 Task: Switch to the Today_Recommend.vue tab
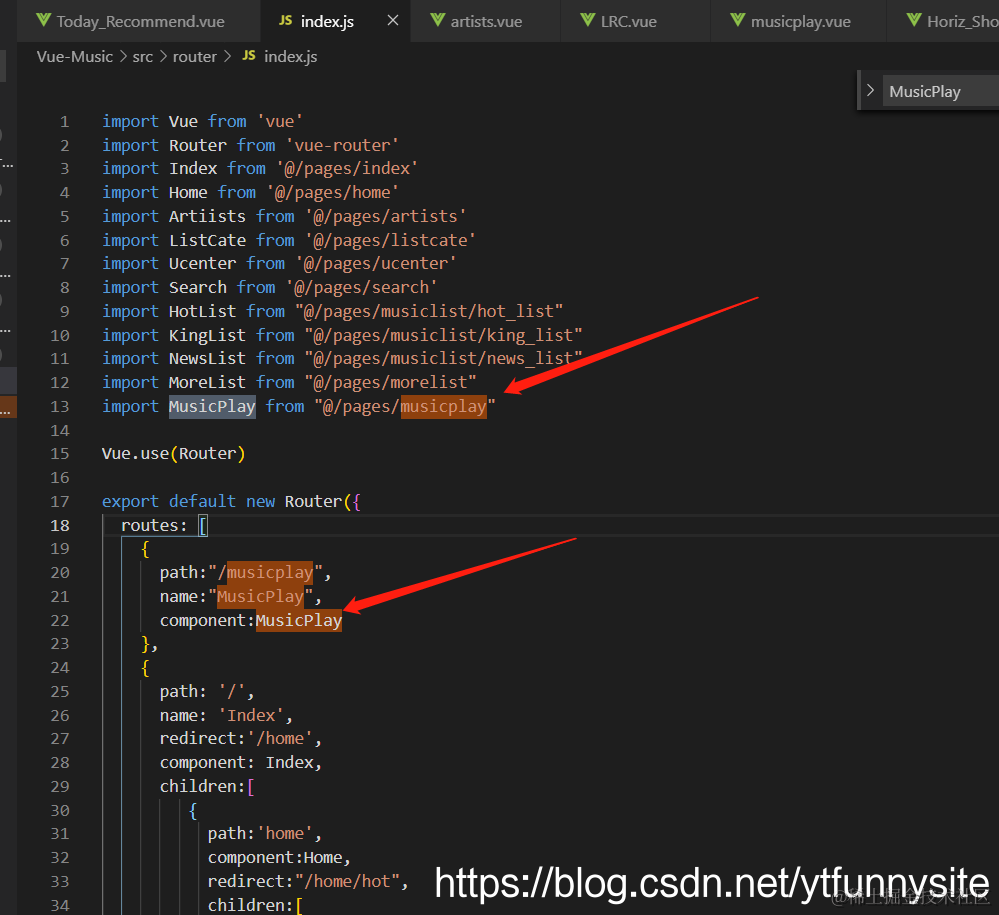click(140, 21)
